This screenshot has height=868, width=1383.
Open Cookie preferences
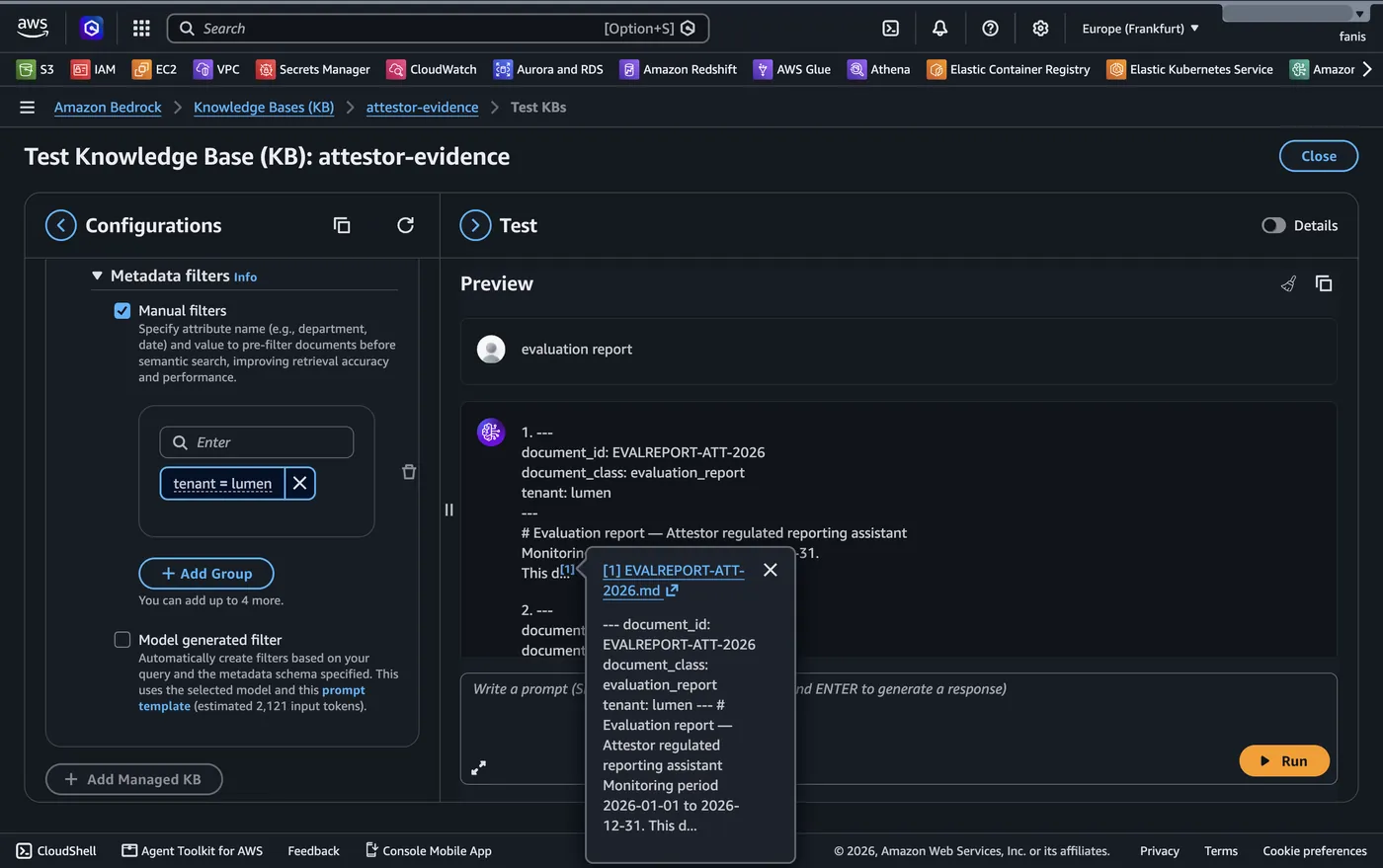click(x=1315, y=850)
